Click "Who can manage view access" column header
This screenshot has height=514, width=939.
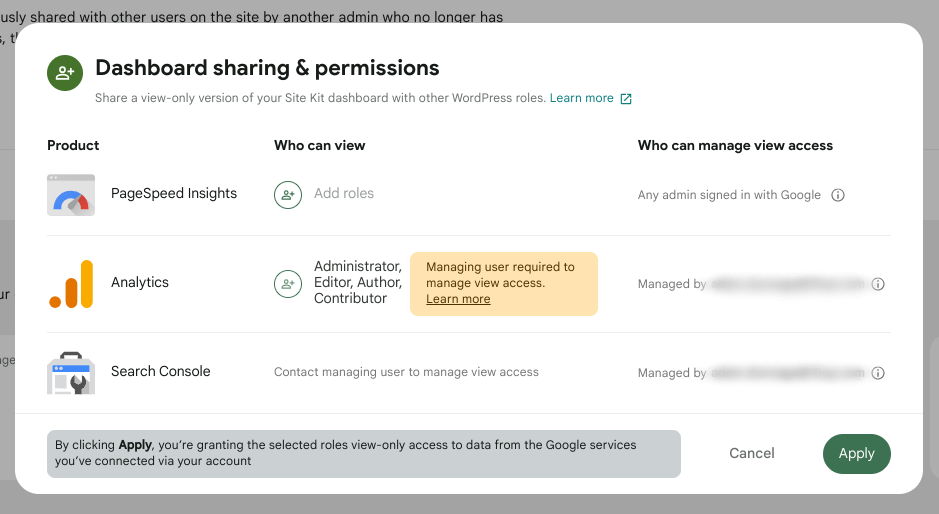(735, 146)
